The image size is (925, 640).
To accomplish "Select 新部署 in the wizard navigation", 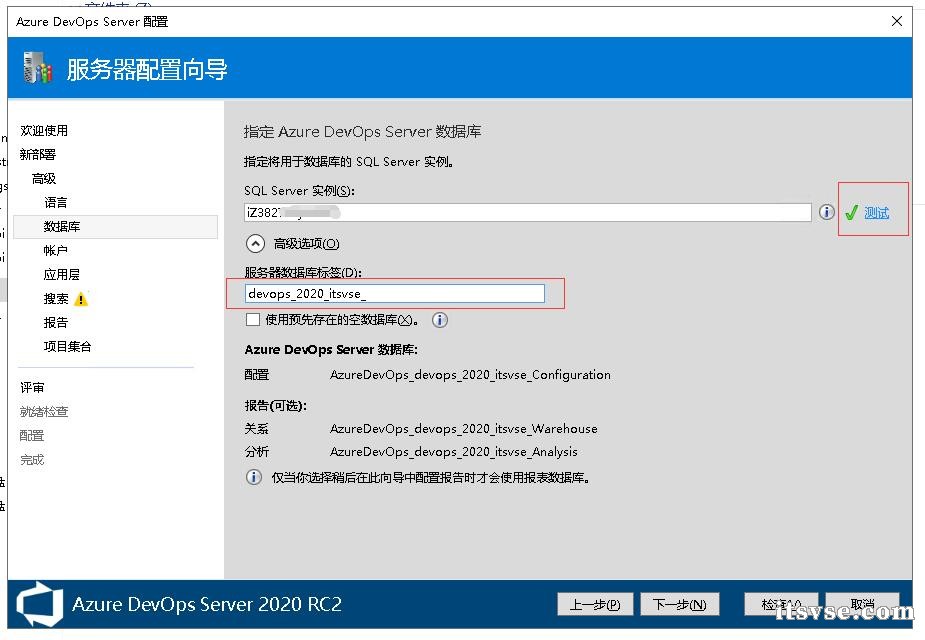I will (x=38, y=155).
